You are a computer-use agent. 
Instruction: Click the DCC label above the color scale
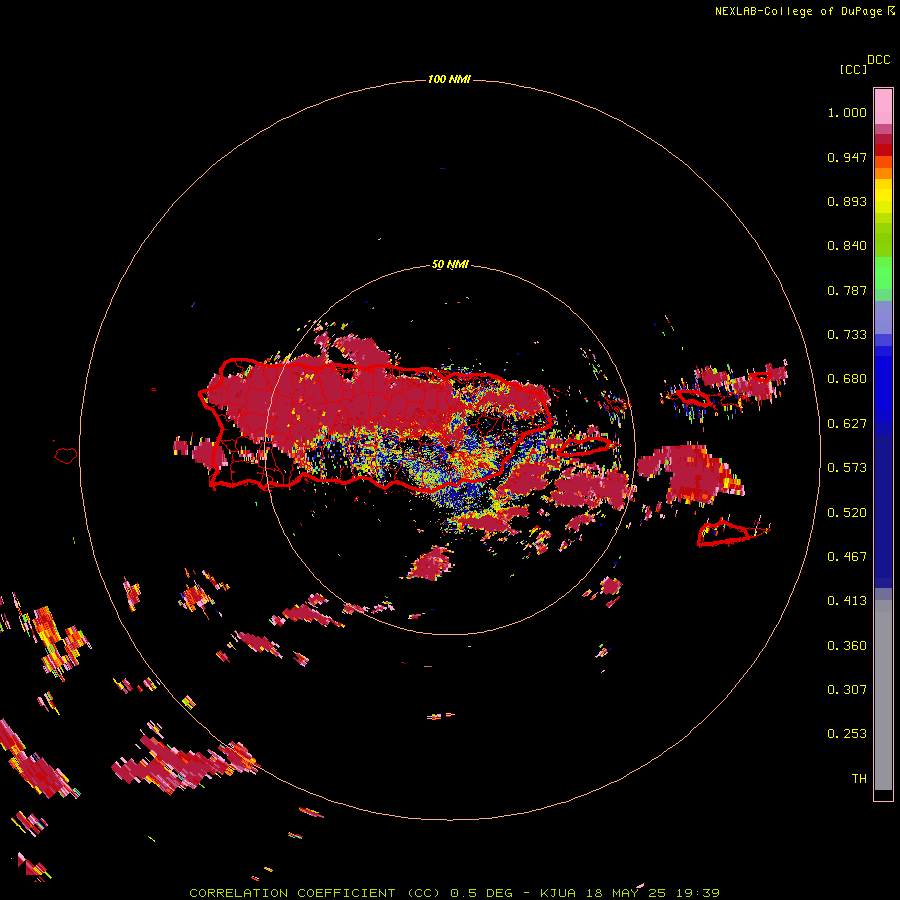coord(878,60)
